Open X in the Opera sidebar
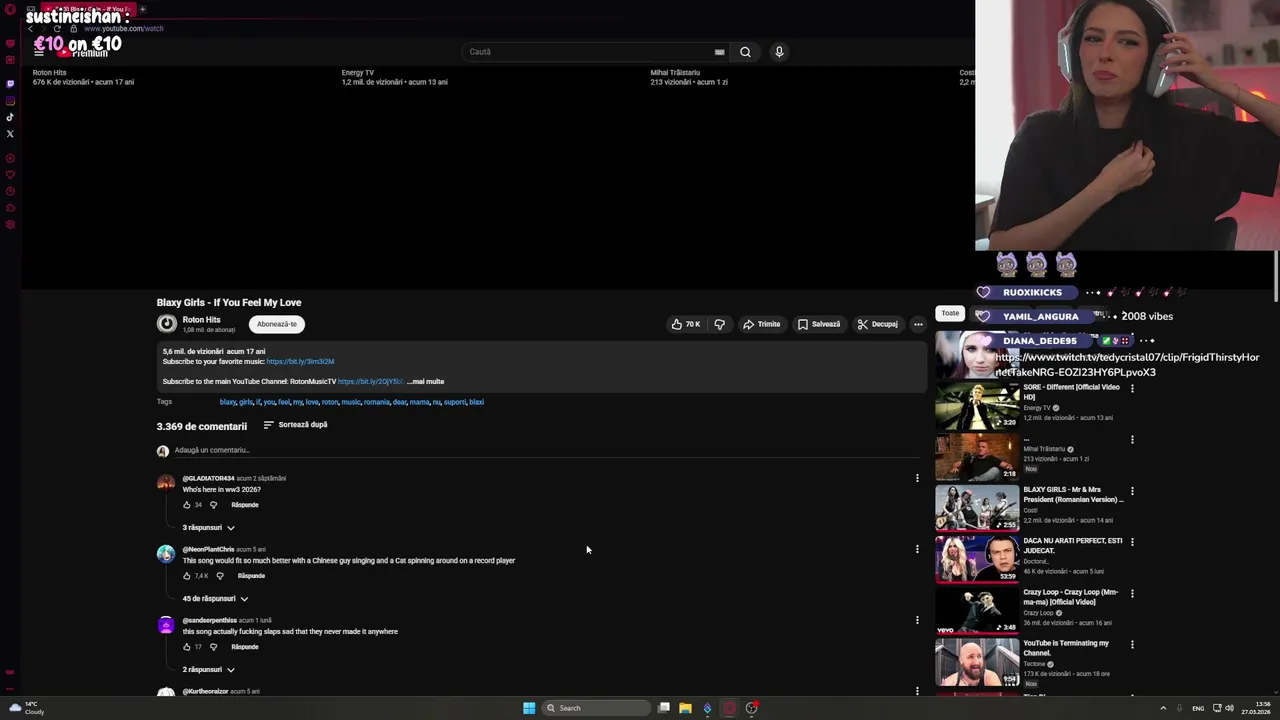 coord(10,133)
